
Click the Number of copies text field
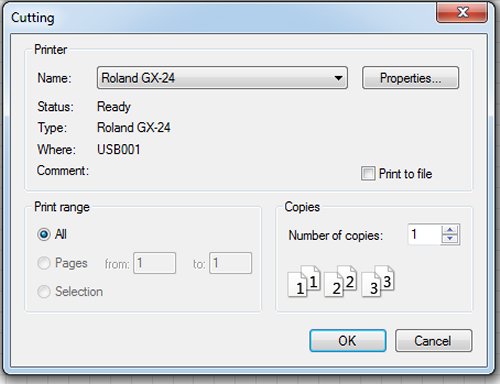(424, 235)
